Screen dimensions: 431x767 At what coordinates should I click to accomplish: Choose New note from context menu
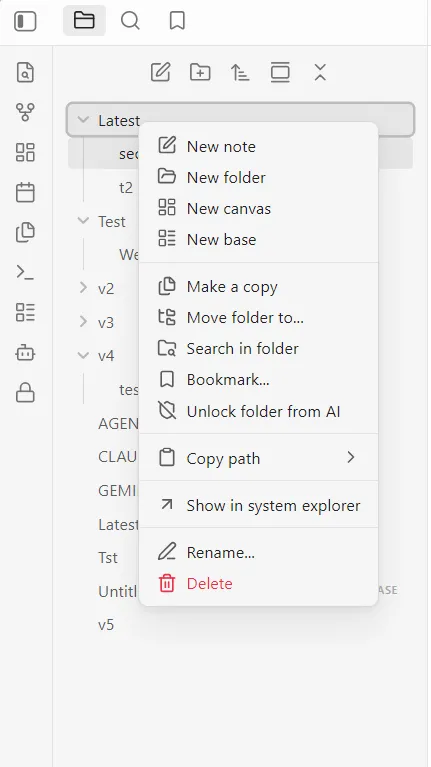coord(258,146)
